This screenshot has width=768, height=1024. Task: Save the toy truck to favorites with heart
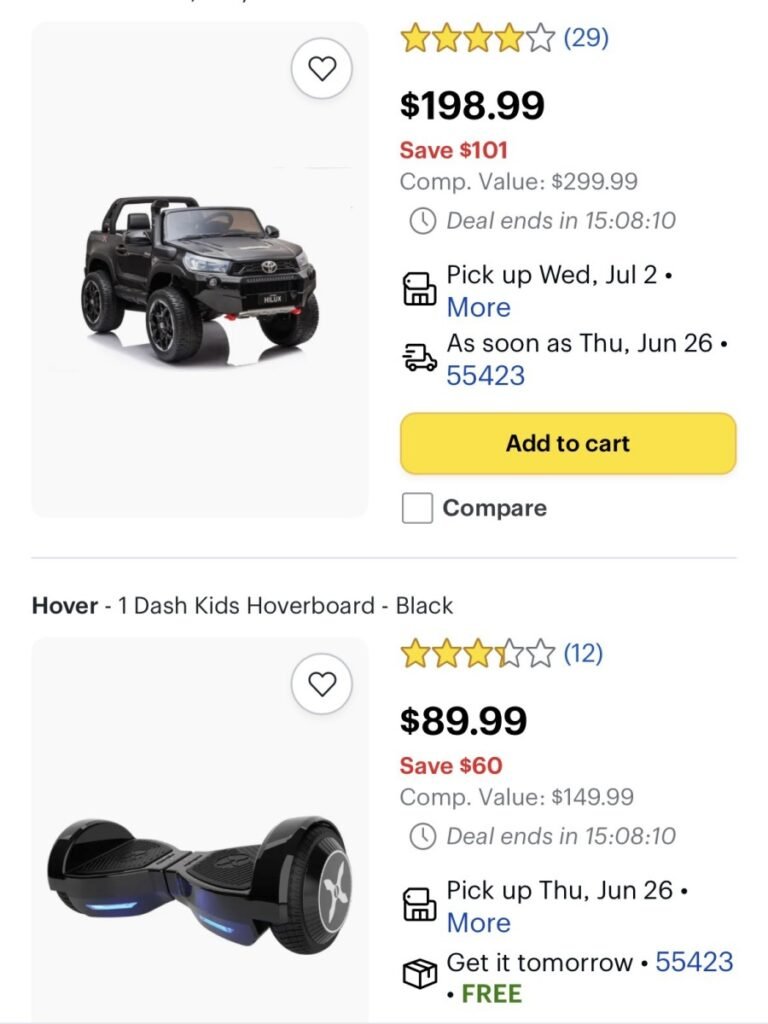[321, 69]
